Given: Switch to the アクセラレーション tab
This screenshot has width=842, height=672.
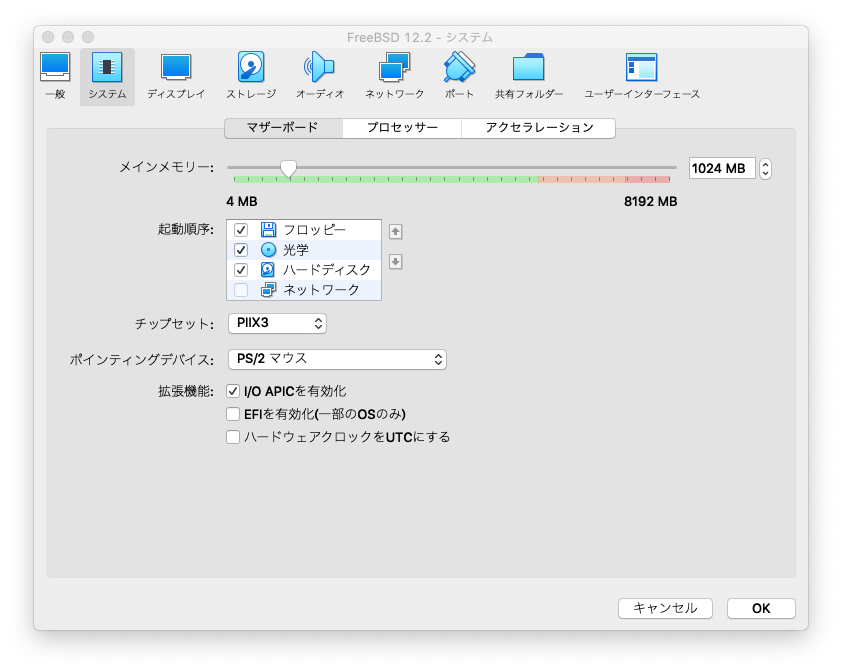Looking at the screenshot, I should (539, 128).
